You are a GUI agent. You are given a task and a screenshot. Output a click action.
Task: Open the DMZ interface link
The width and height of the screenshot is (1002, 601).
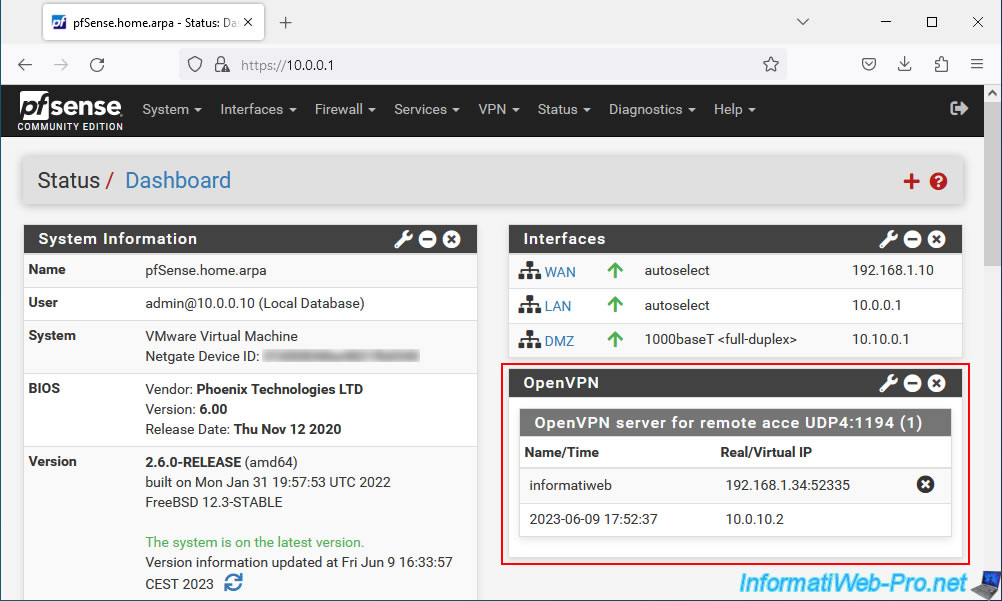(559, 341)
